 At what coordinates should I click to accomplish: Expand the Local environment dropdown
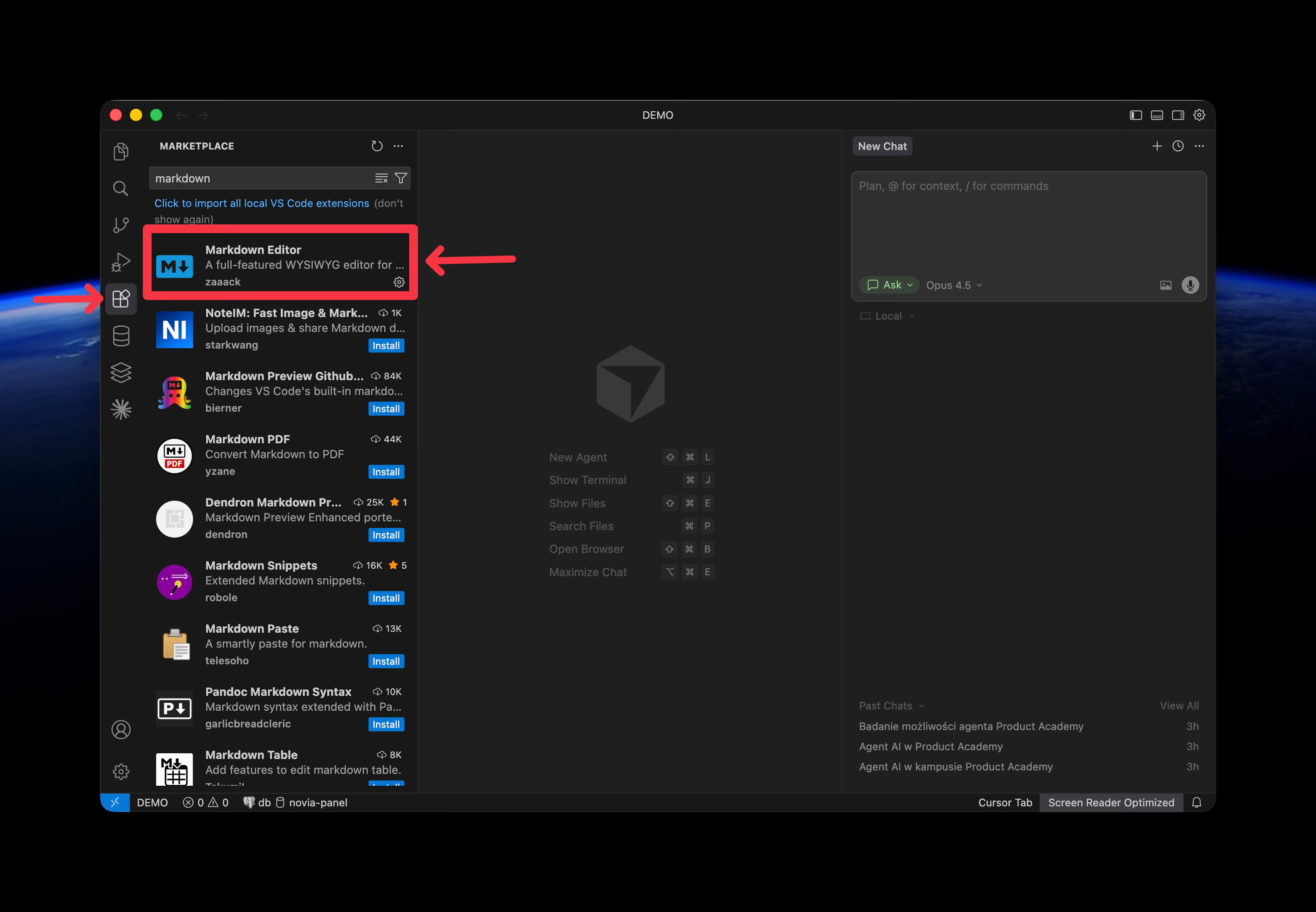887,316
